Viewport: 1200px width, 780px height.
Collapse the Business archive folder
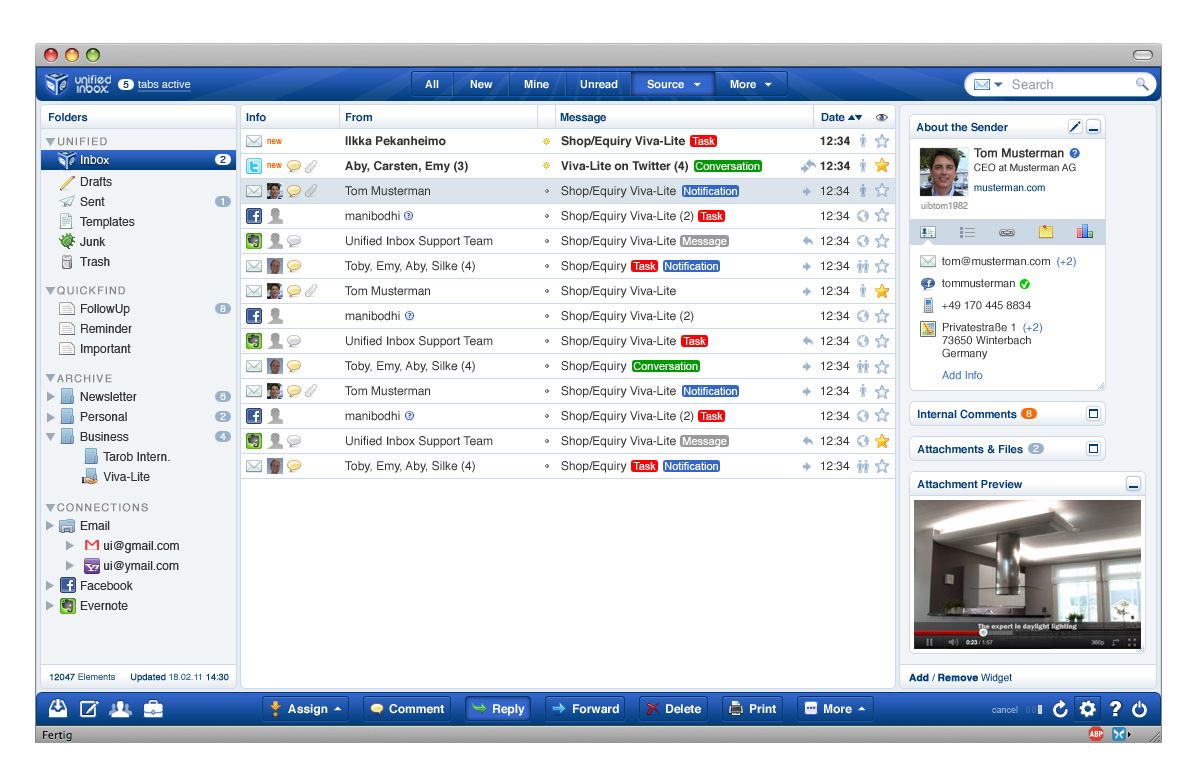[48, 436]
